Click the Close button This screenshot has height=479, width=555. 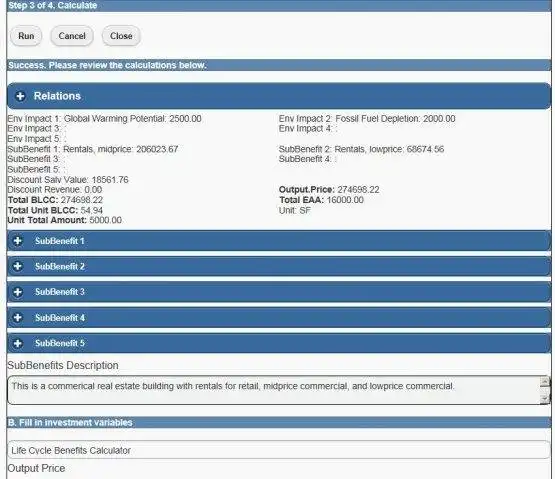(121, 36)
